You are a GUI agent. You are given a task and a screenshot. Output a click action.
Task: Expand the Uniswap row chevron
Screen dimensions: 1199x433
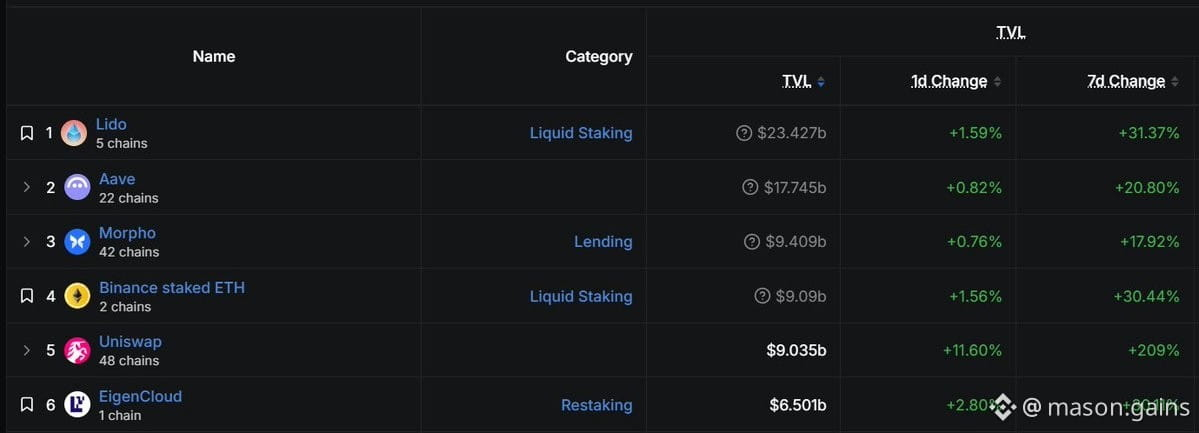27,350
